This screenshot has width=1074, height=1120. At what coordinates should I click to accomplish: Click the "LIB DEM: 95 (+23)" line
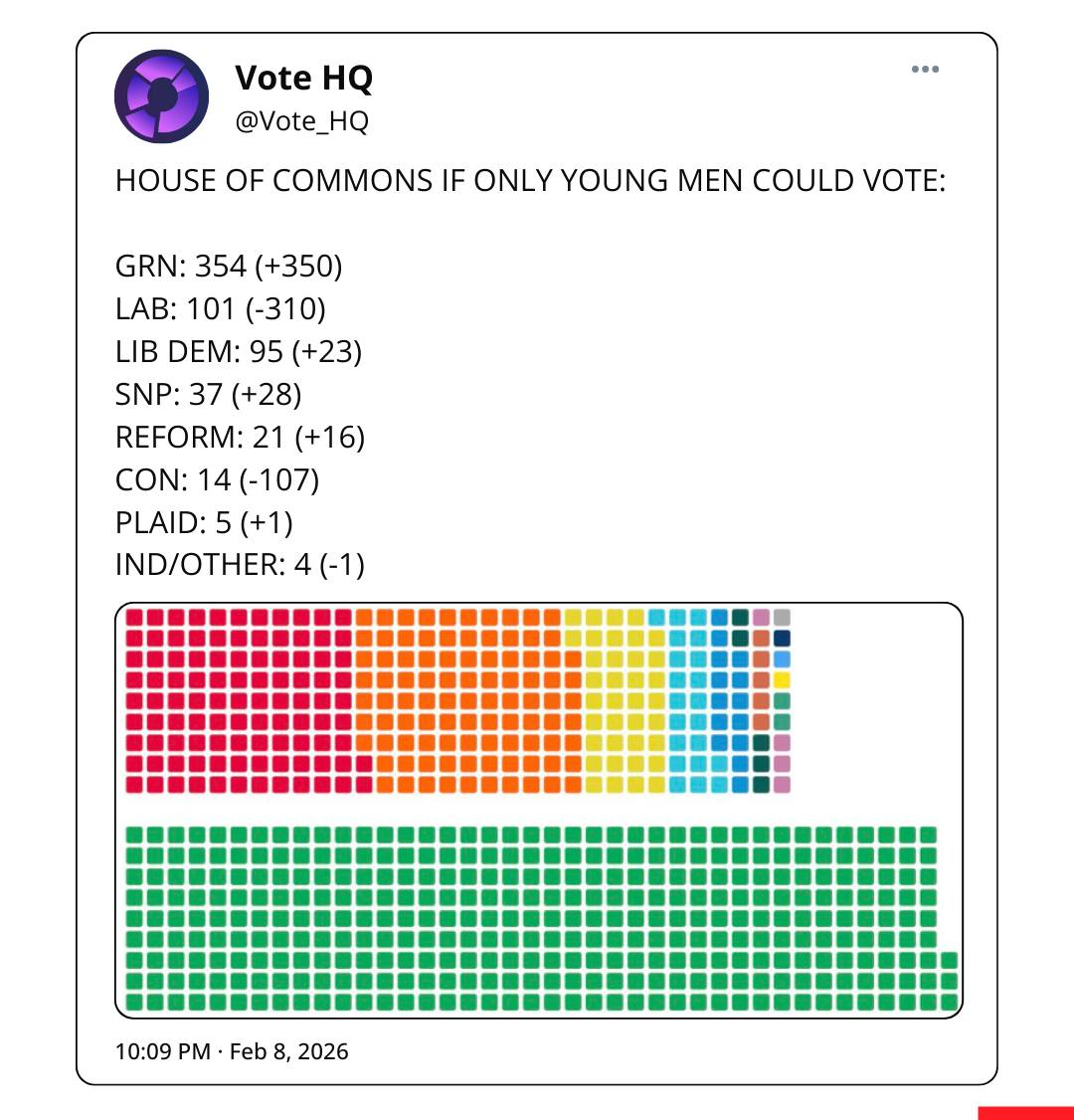pos(239,352)
